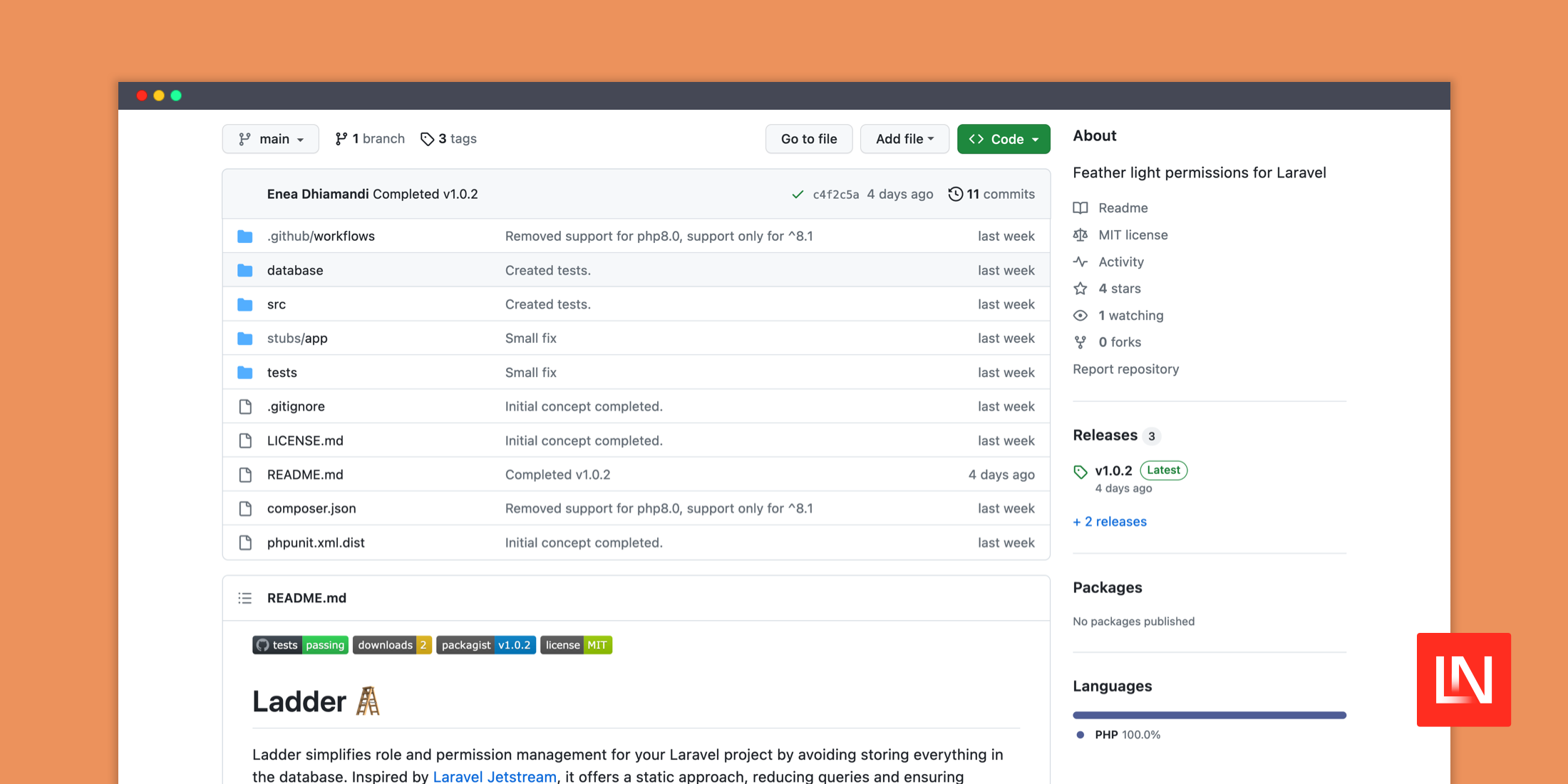Open the main branch dropdown

pos(270,139)
